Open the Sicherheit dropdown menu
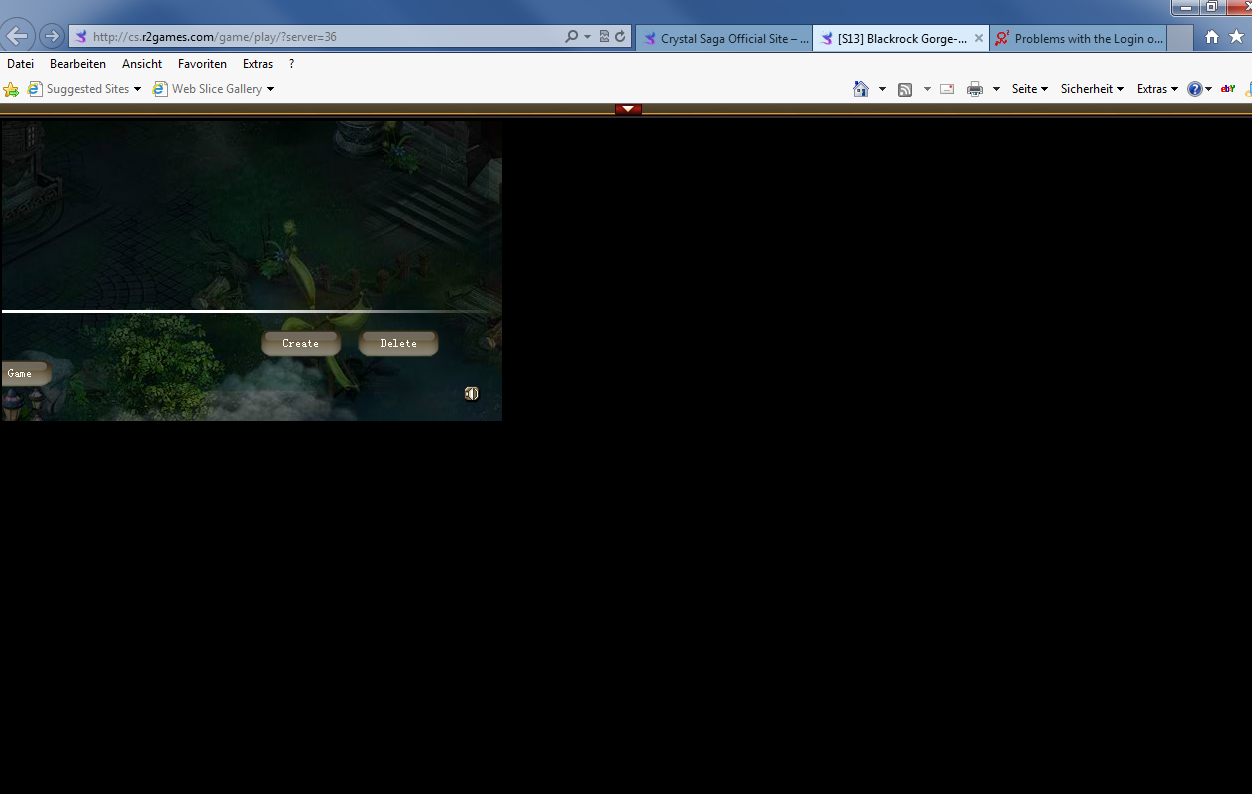 coord(1091,89)
